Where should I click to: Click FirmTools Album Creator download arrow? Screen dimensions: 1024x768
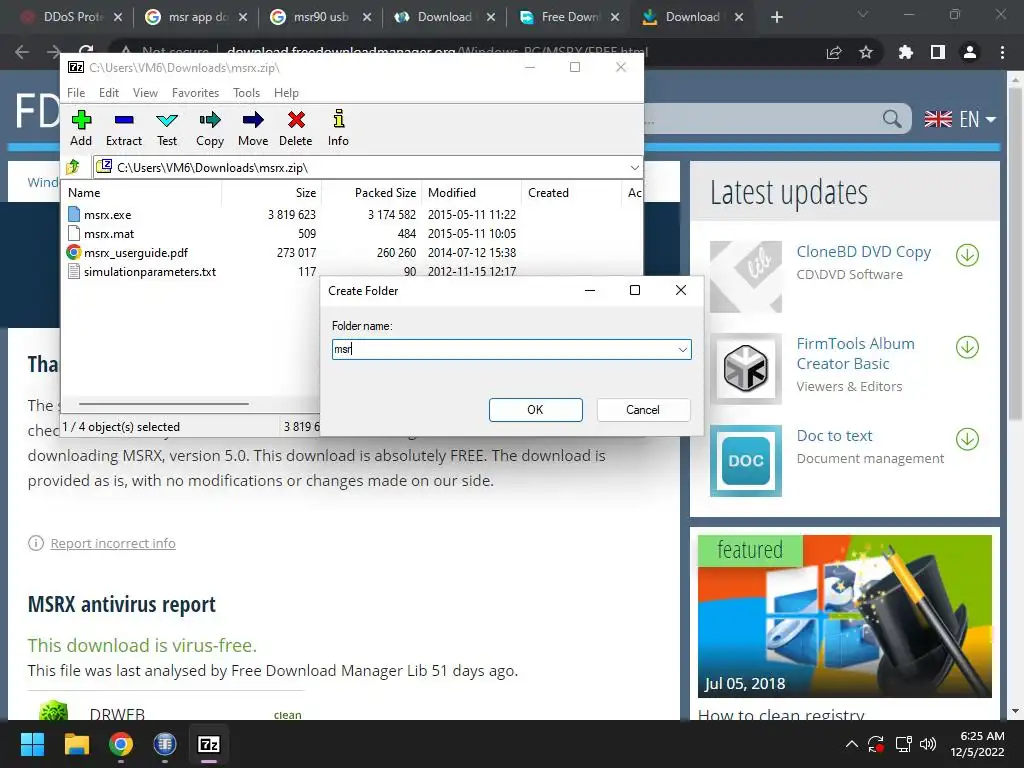click(x=967, y=347)
